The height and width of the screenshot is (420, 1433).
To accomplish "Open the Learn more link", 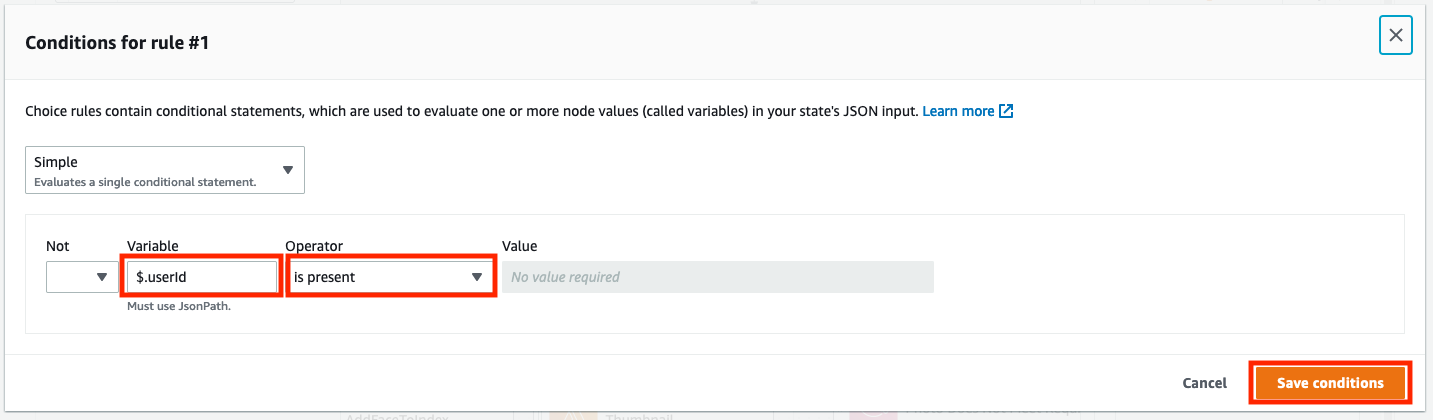I will coord(958,111).
